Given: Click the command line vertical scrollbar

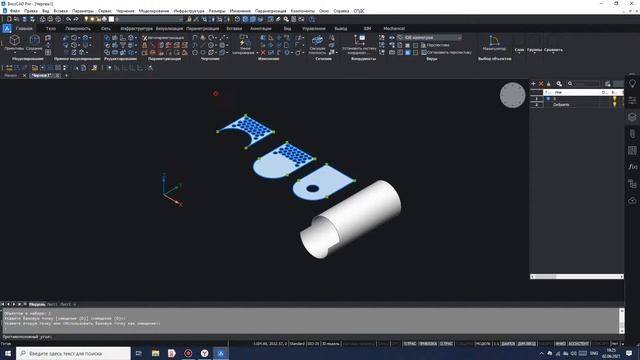Looking at the screenshot, I should coord(622,321).
